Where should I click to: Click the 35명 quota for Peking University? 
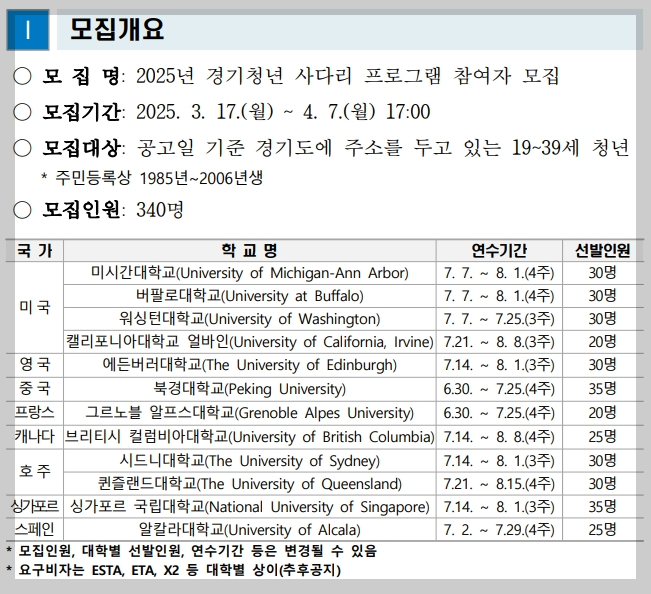(602, 389)
